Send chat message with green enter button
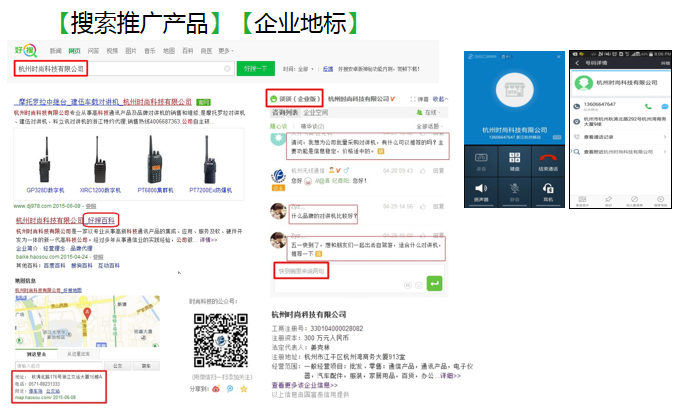 434,284
